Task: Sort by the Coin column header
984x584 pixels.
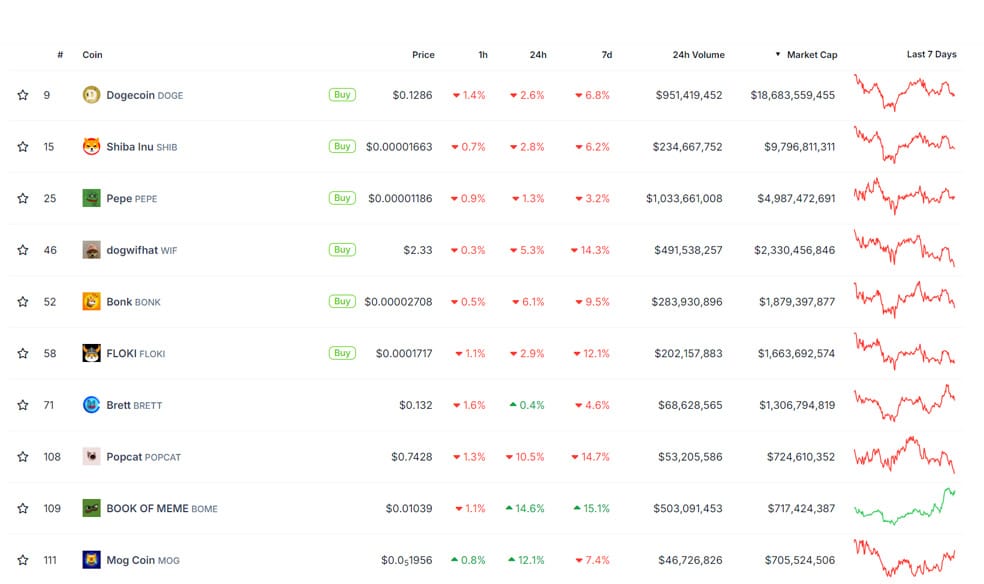Action: [x=92, y=55]
